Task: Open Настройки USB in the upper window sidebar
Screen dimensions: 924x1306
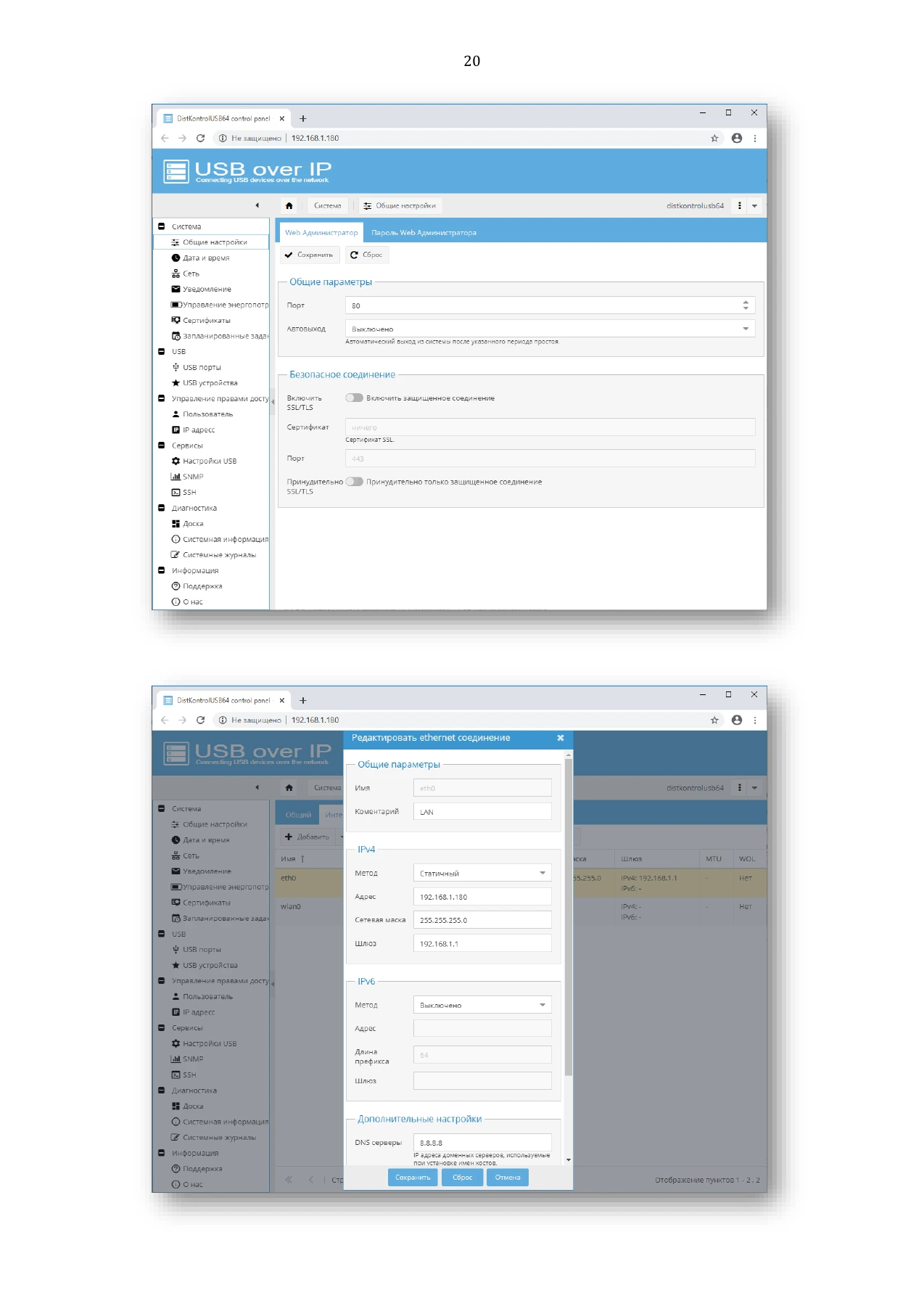Action: pos(210,461)
